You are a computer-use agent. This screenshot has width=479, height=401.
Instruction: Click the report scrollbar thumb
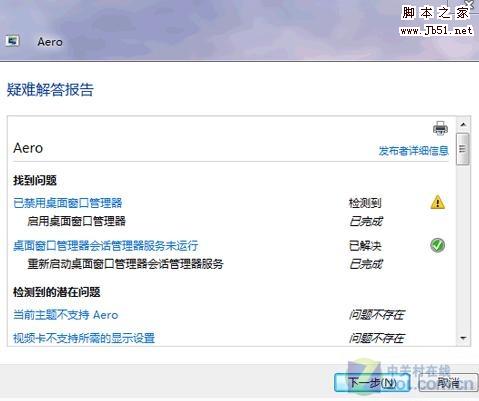point(463,149)
